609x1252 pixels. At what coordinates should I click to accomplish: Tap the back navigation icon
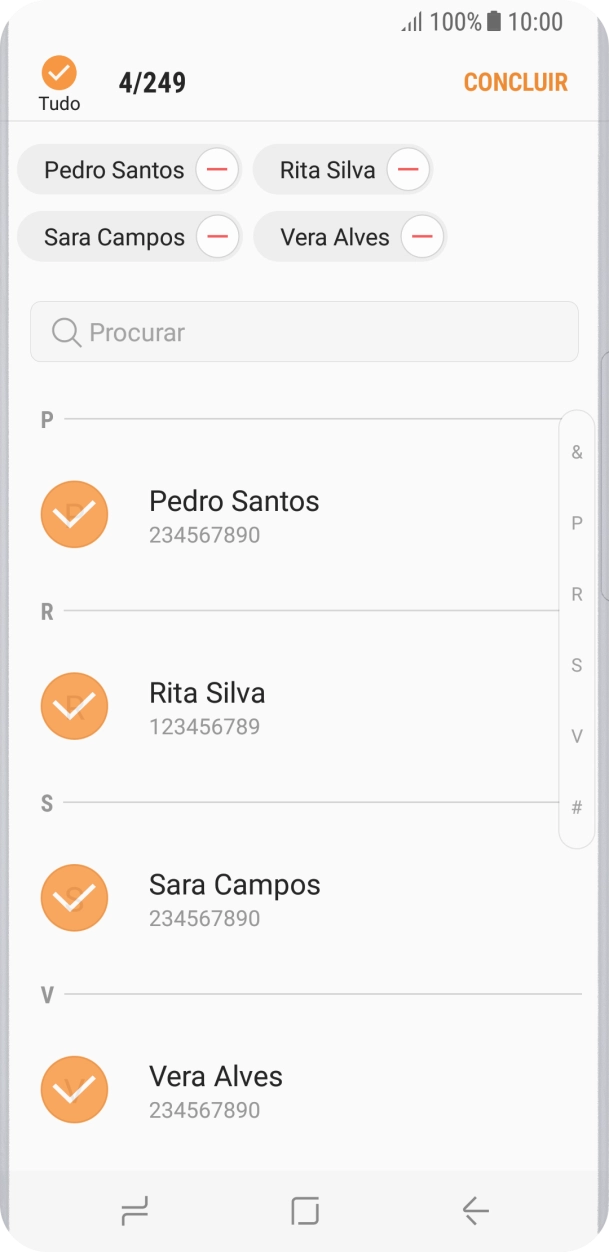475,1211
